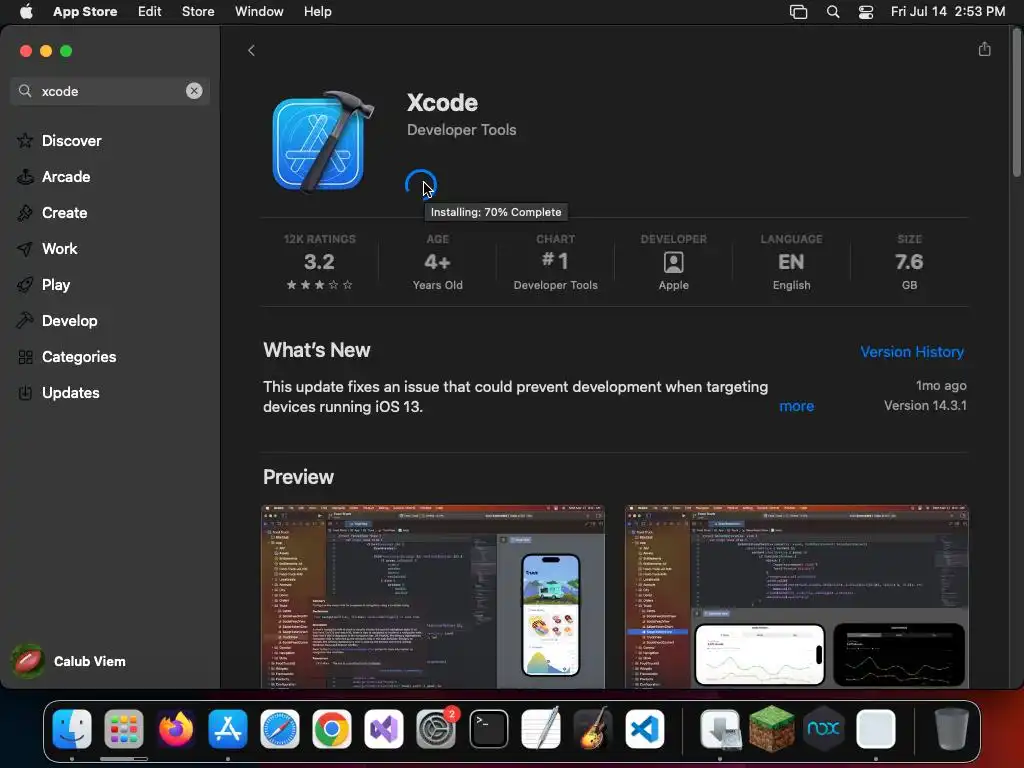The image size is (1024, 768).
Task: Click the window vertical scrollbar
Action: (x=1017, y=104)
